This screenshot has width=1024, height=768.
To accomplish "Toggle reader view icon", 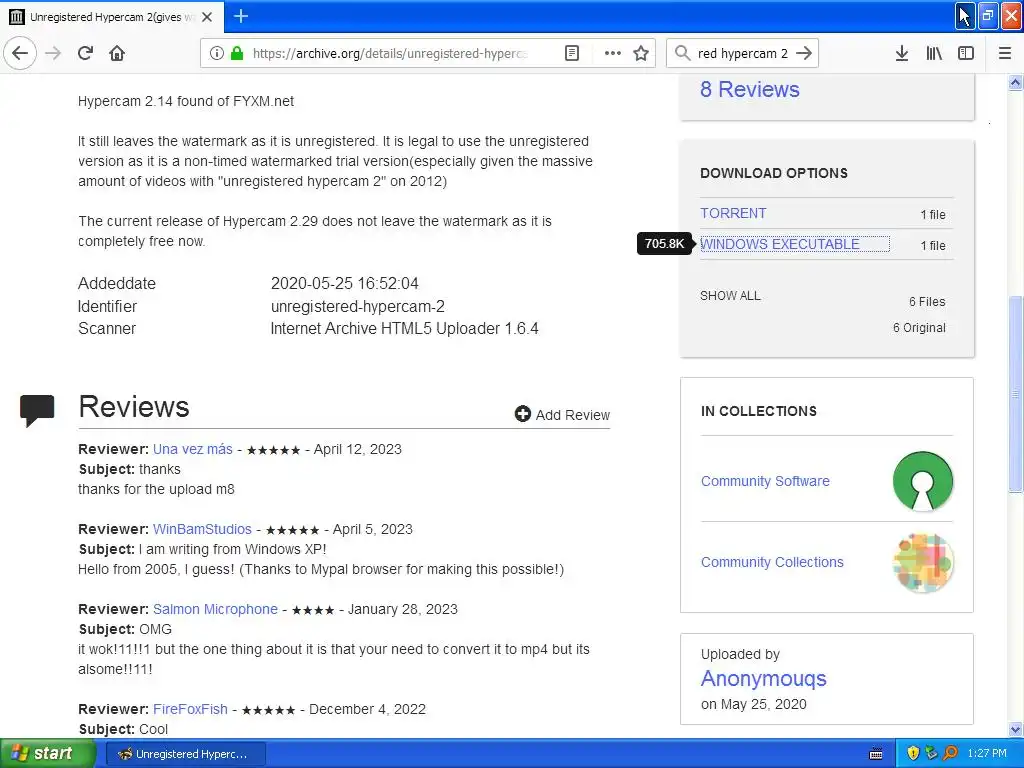I will coord(571,53).
